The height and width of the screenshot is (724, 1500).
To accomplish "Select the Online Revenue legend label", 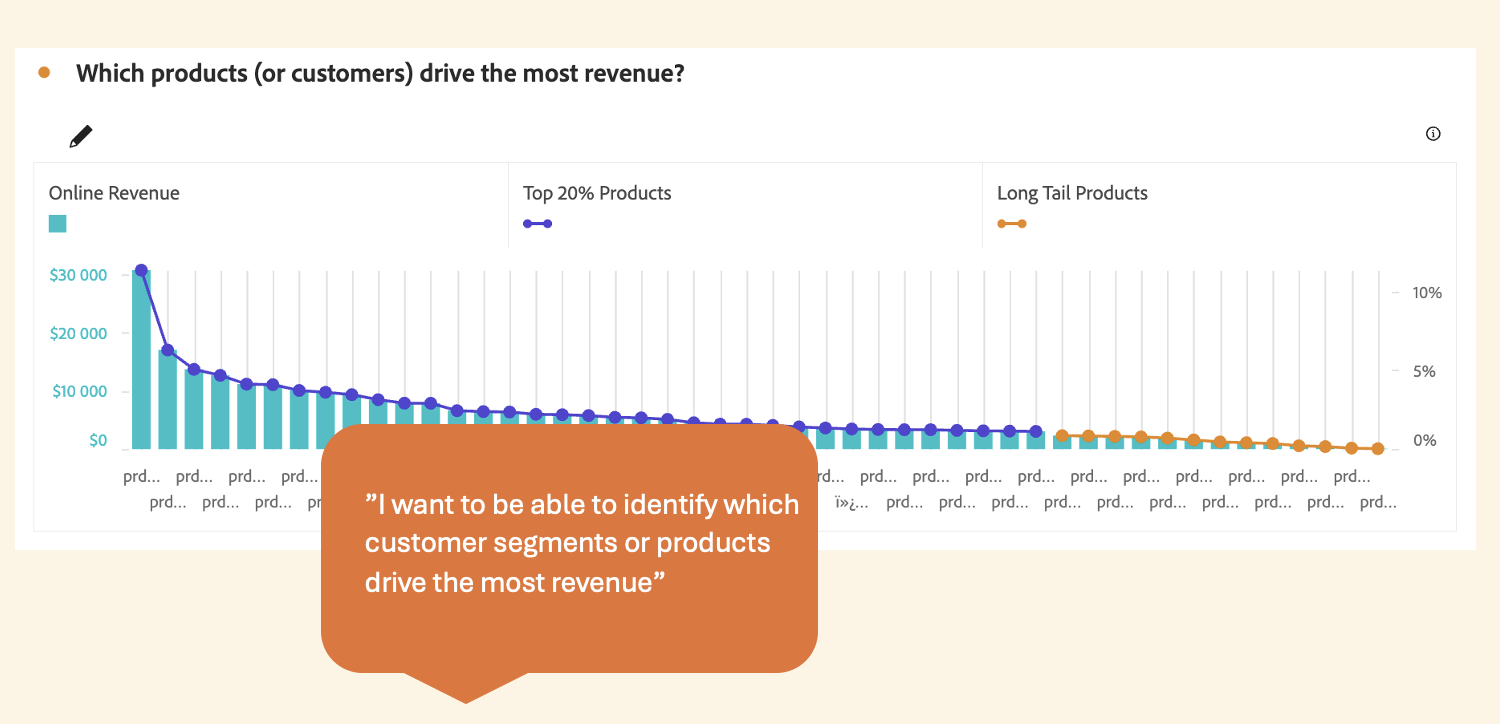I will (114, 193).
